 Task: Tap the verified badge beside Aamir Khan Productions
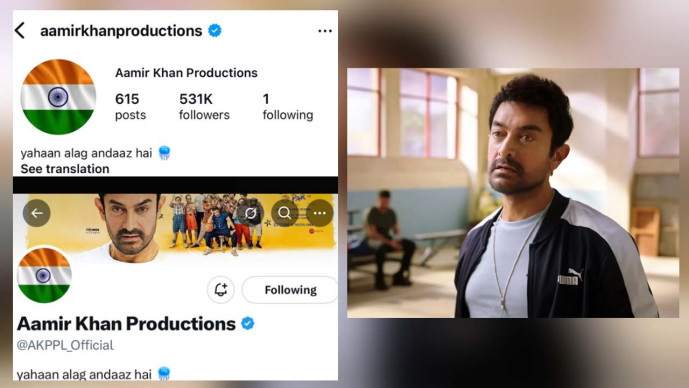pyautogui.click(x=248, y=324)
